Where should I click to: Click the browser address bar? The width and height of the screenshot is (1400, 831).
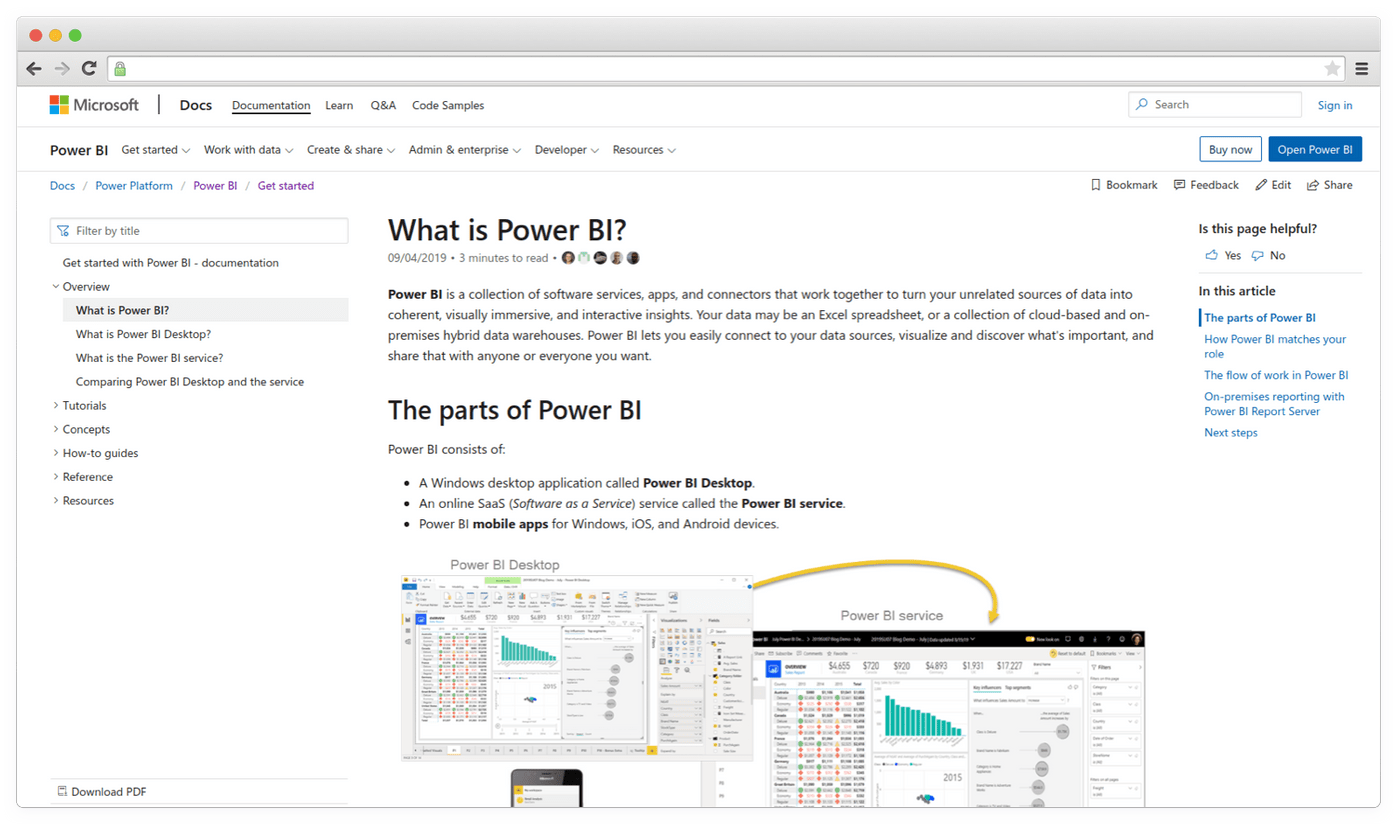pyautogui.click(x=725, y=69)
